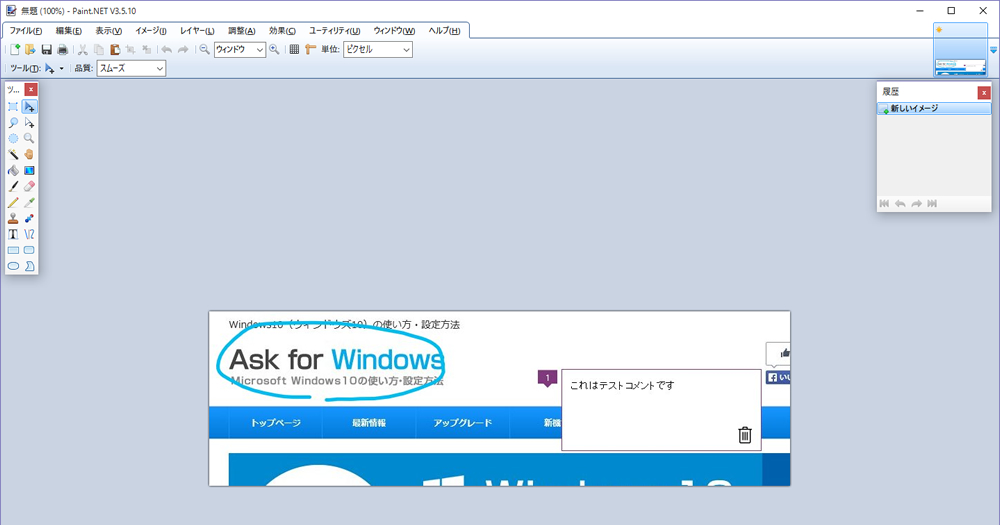Click the Undo arrow in the toolbar
1000x525 pixels.
point(166,49)
